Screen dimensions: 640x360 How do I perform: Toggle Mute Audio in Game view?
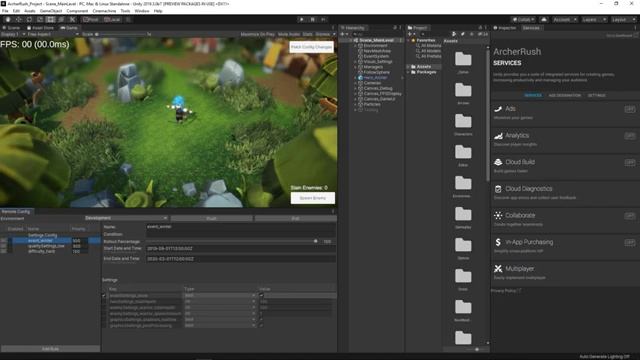[x=289, y=34]
